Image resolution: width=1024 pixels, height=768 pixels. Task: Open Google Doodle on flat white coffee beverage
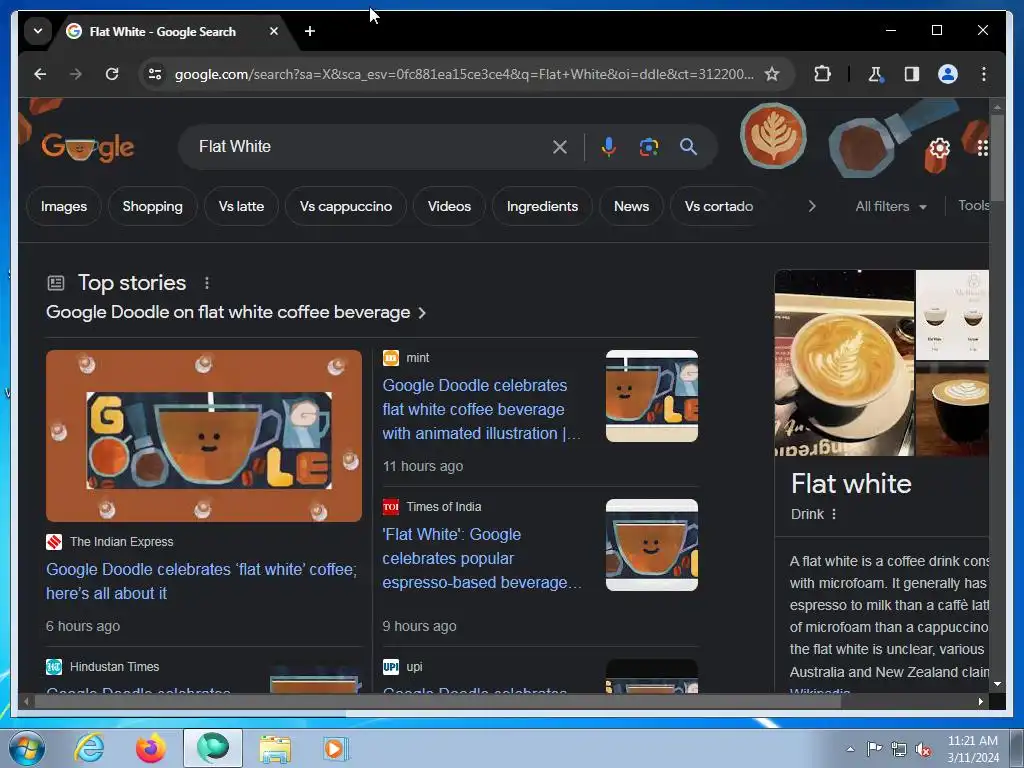coord(236,312)
